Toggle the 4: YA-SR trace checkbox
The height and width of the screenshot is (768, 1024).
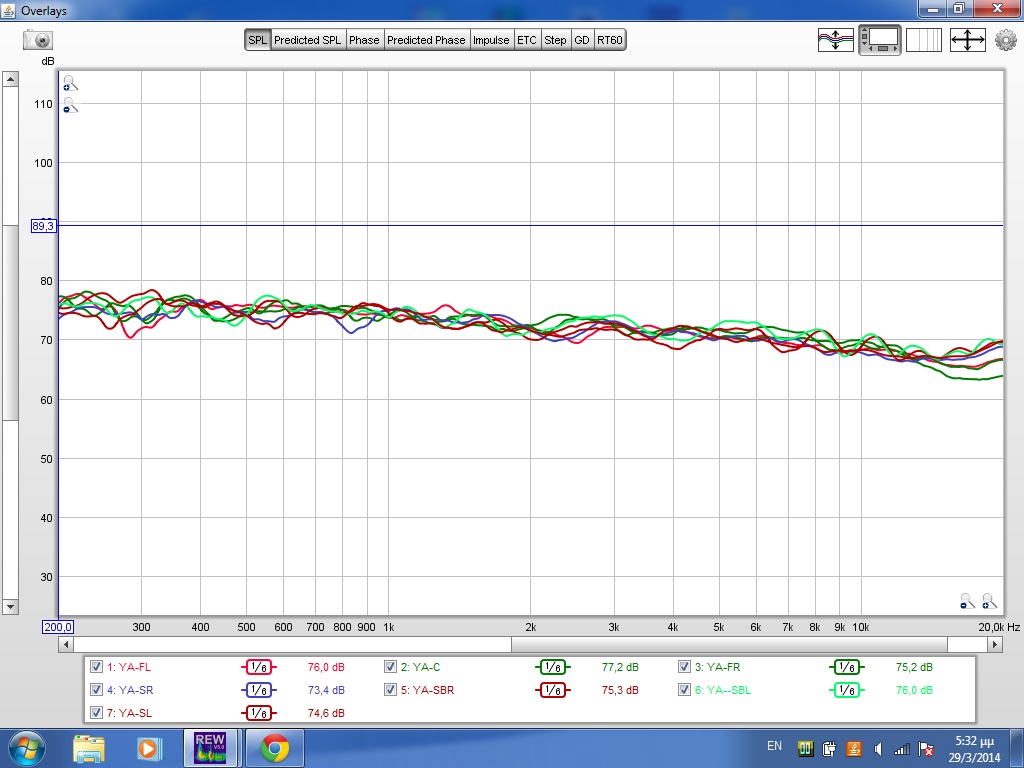click(96, 690)
